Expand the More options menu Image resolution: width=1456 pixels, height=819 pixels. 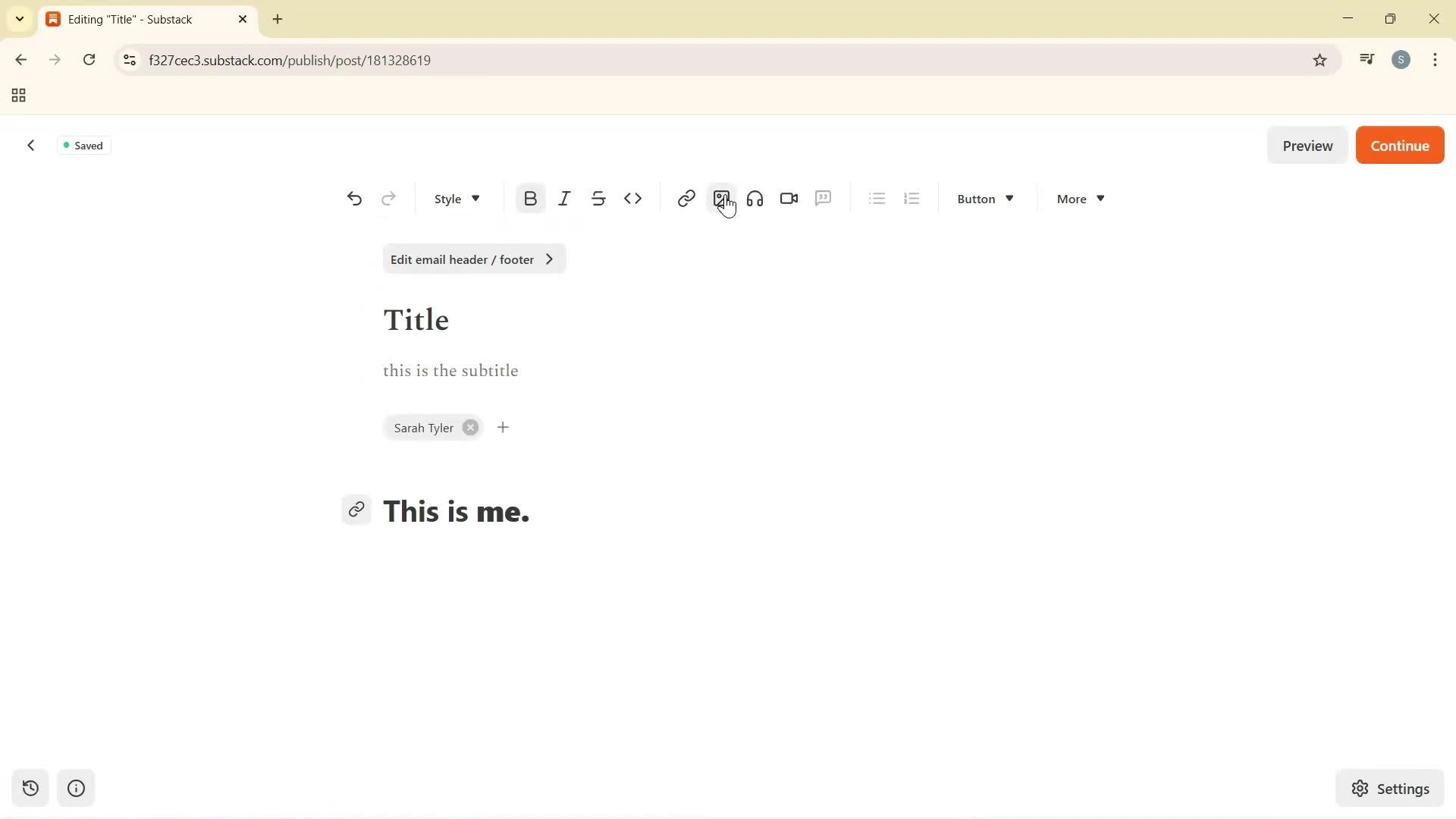(1078, 198)
